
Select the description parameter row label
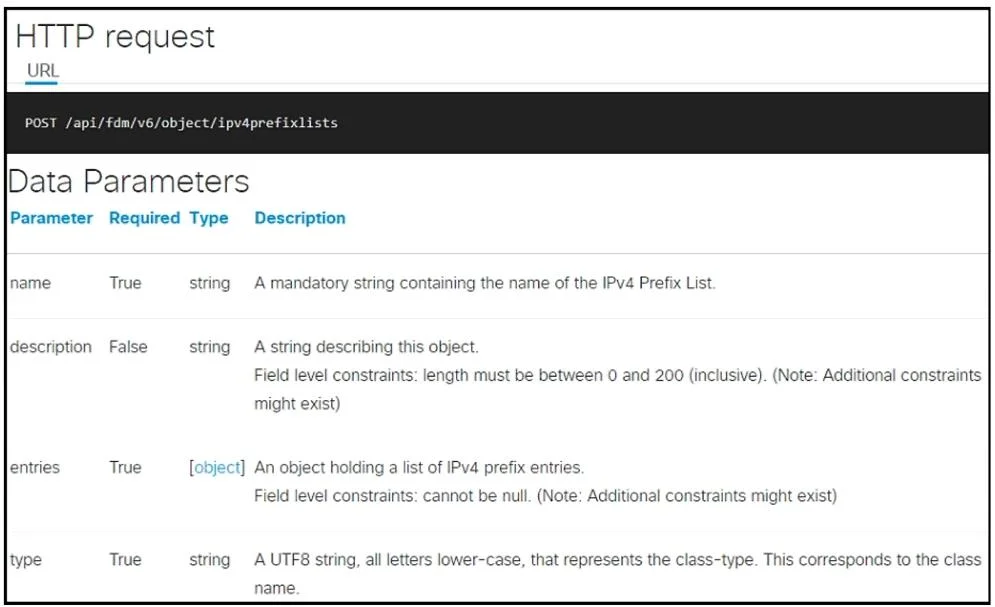point(51,347)
